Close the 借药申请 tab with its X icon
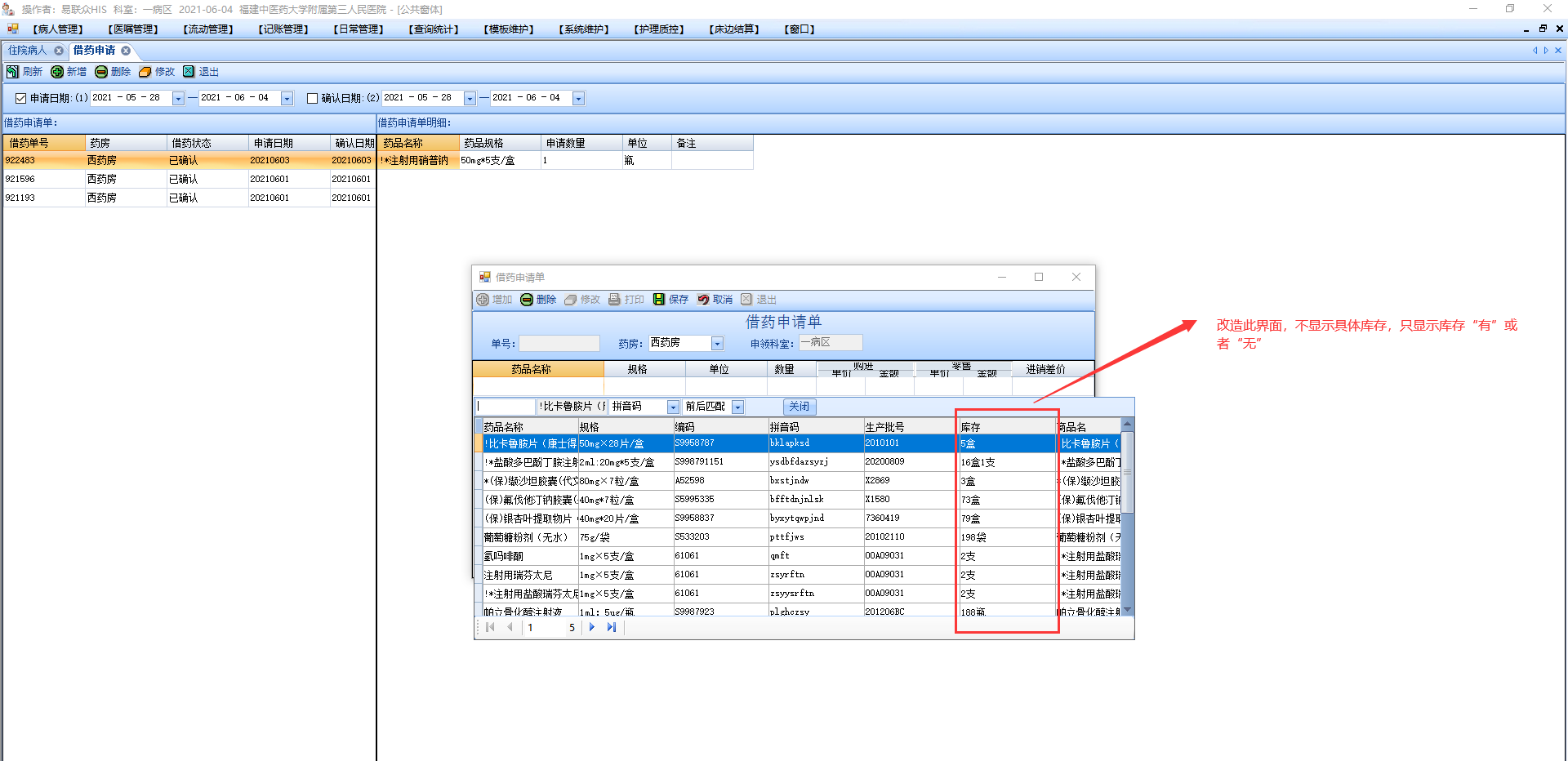This screenshot has width=1568, height=761. [x=126, y=51]
